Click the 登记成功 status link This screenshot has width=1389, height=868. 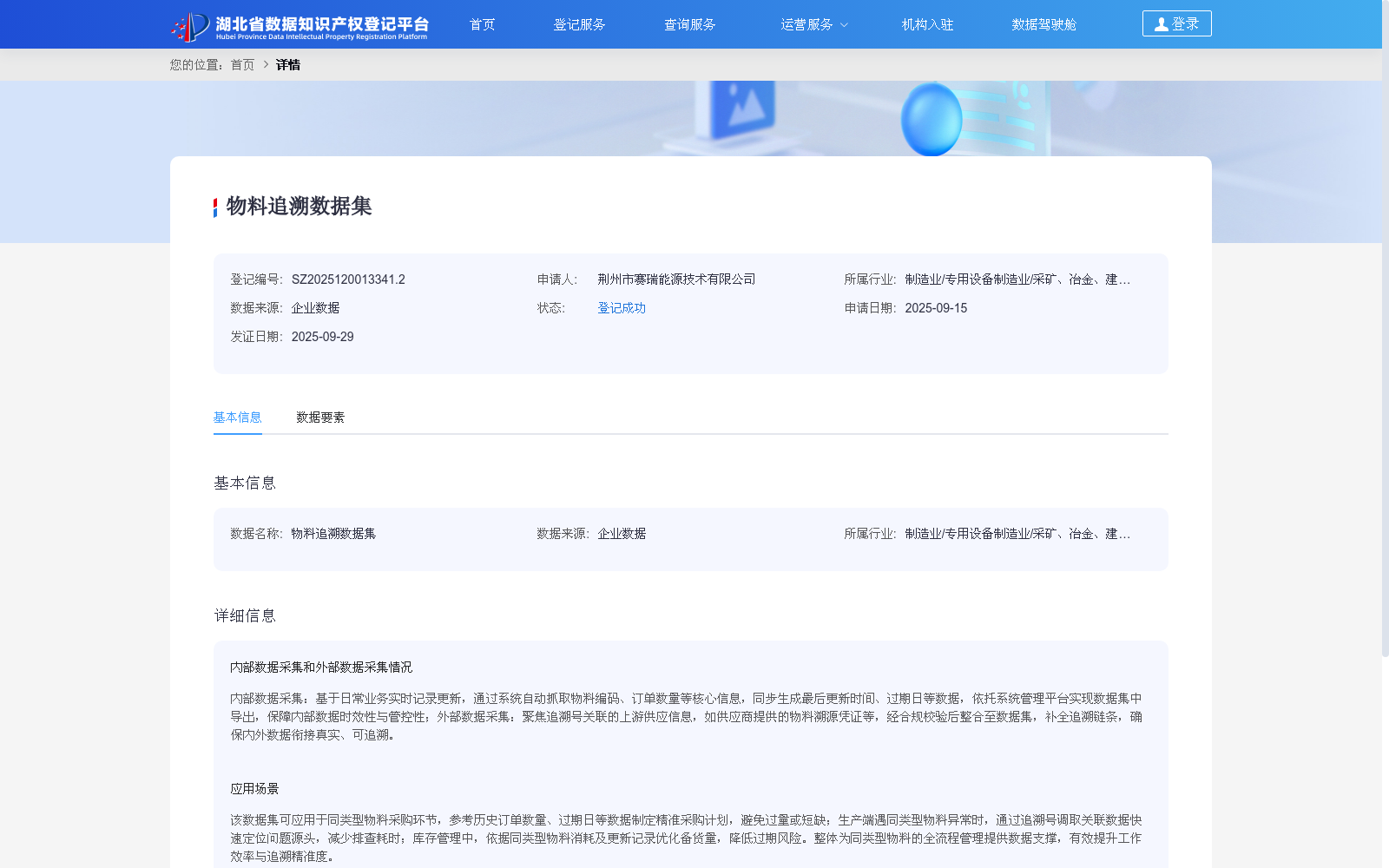pos(622,308)
